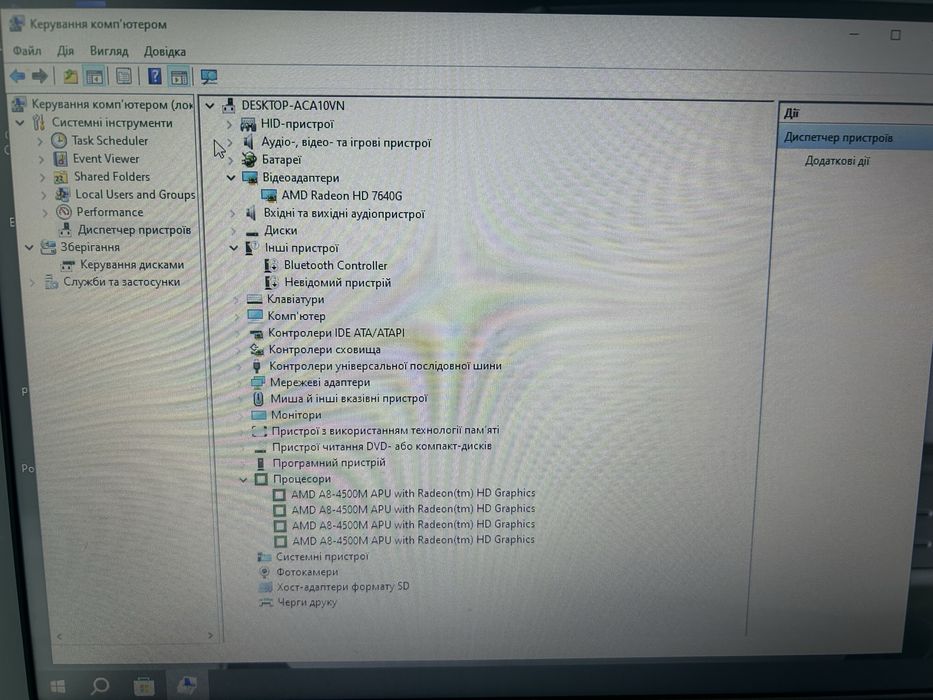Viewport: 933px width, 700px height.
Task: Select Керування дисками in left tree
Action: pos(132,264)
